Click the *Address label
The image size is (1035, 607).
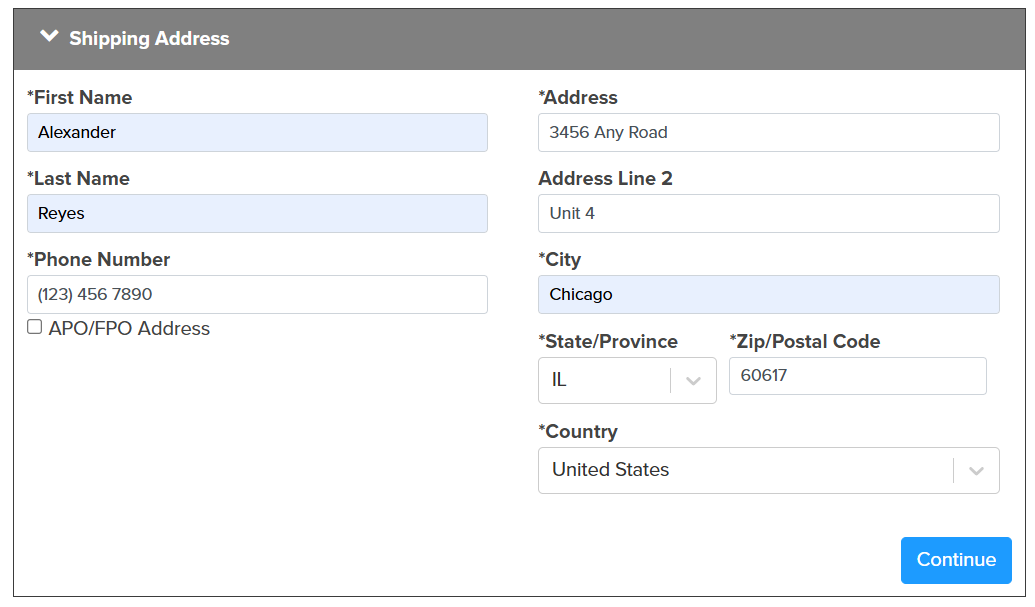pos(578,98)
